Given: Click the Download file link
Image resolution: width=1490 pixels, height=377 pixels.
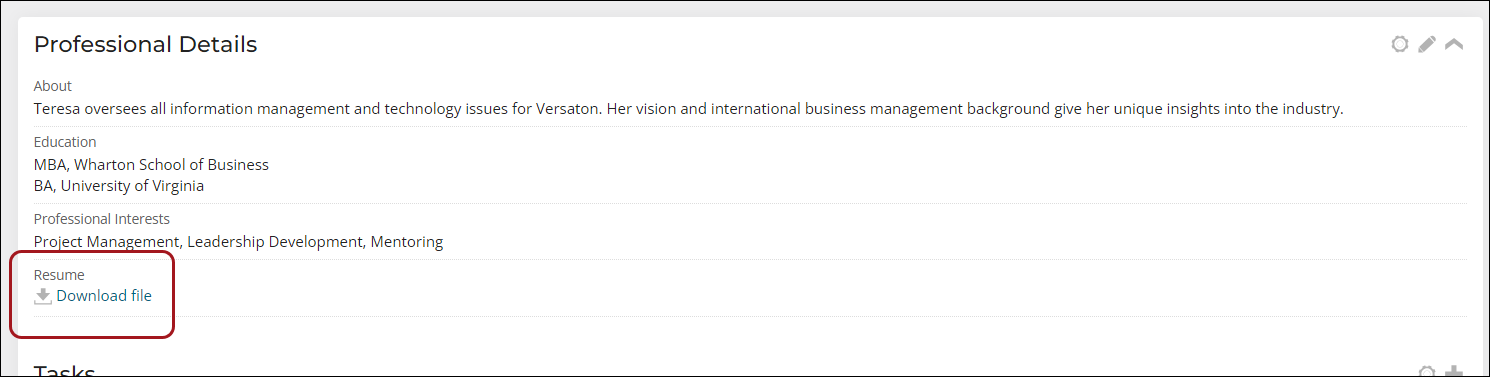Looking at the screenshot, I should coord(104,296).
